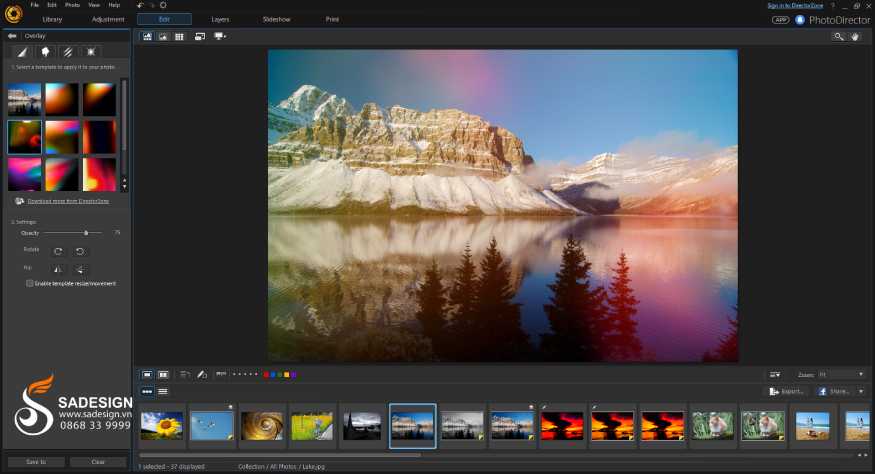
Task: Switch to viewer and browser mode
Action: (147, 36)
